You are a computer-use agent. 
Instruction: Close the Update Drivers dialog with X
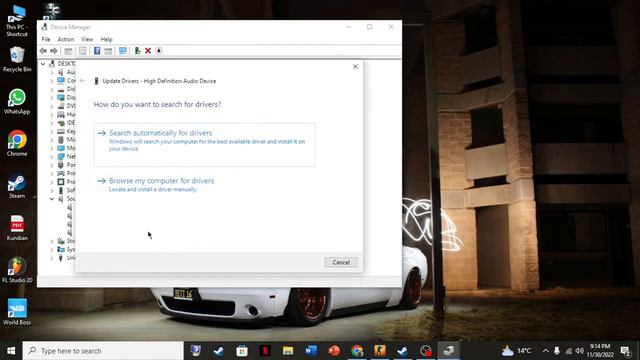click(x=355, y=67)
